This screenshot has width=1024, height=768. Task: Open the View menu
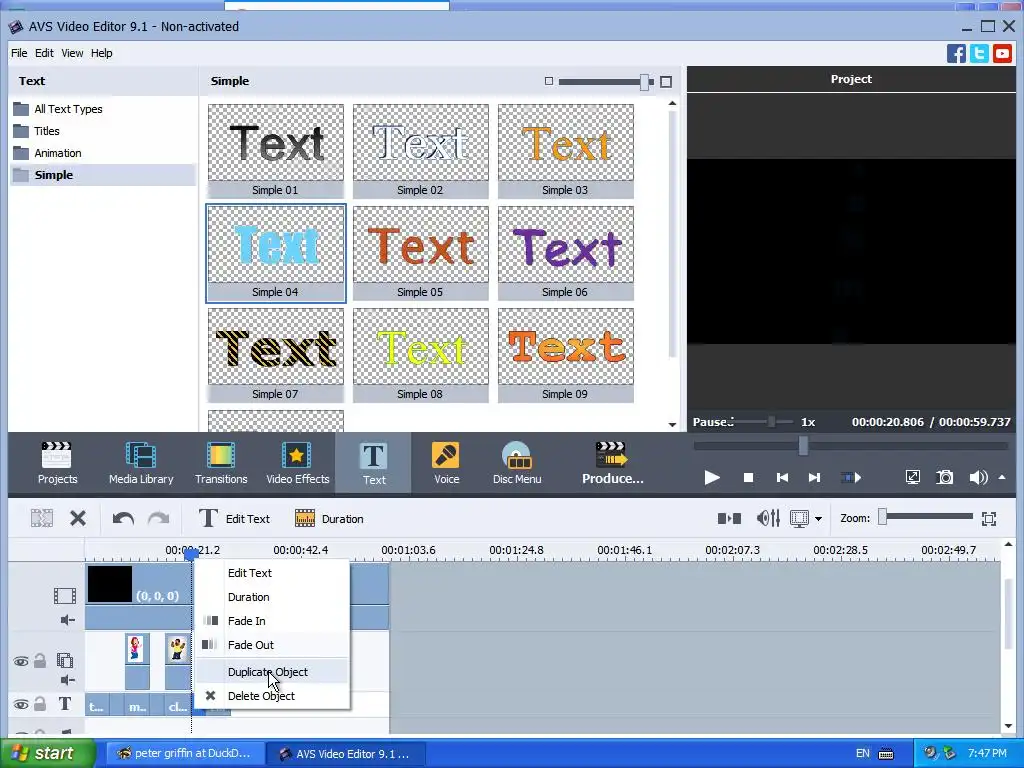pos(72,53)
